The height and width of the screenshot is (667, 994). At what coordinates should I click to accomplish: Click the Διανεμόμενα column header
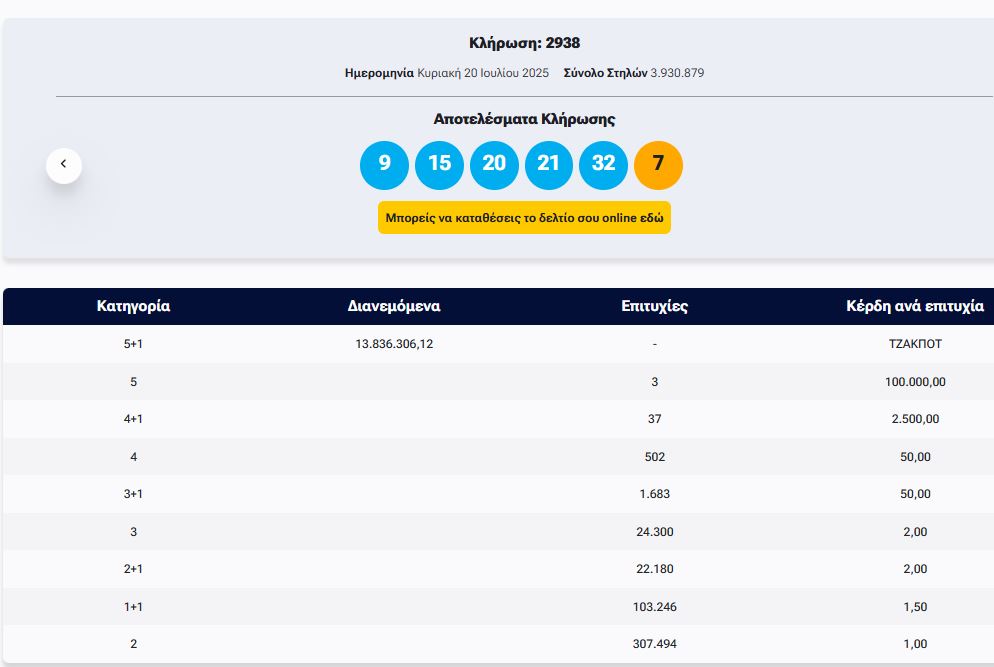tap(394, 306)
